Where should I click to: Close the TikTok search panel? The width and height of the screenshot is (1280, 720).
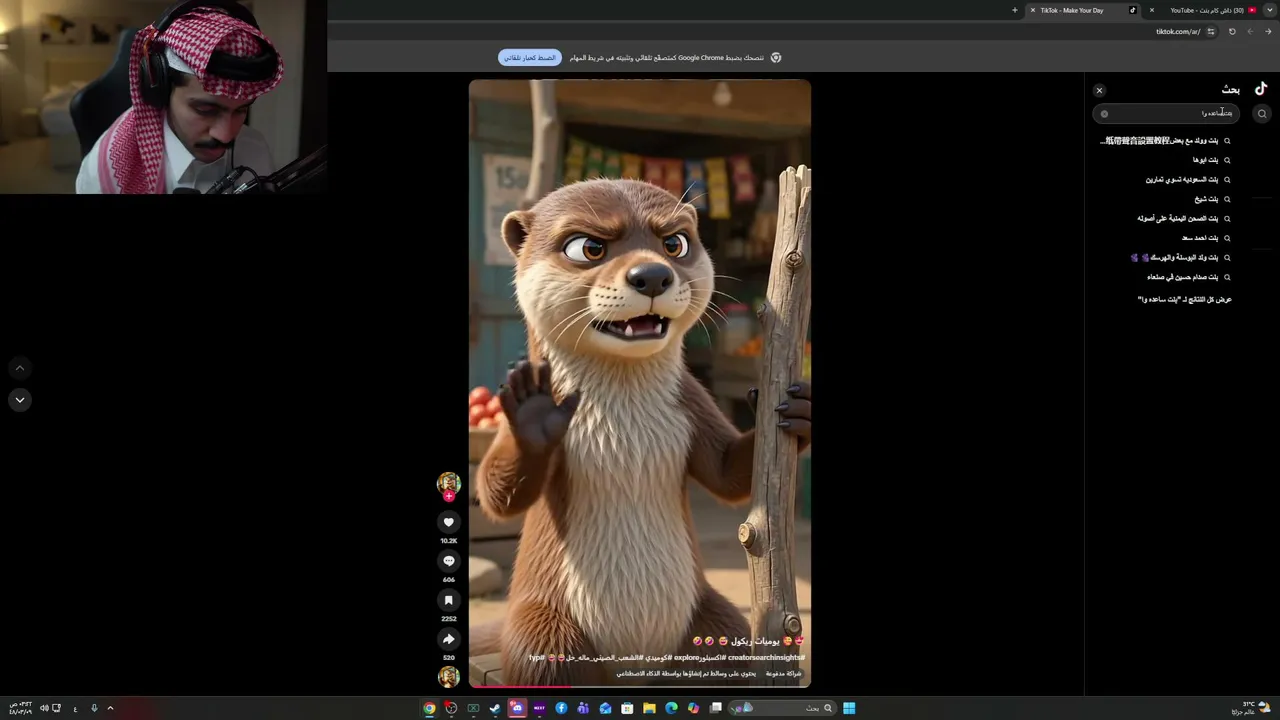point(1099,90)
